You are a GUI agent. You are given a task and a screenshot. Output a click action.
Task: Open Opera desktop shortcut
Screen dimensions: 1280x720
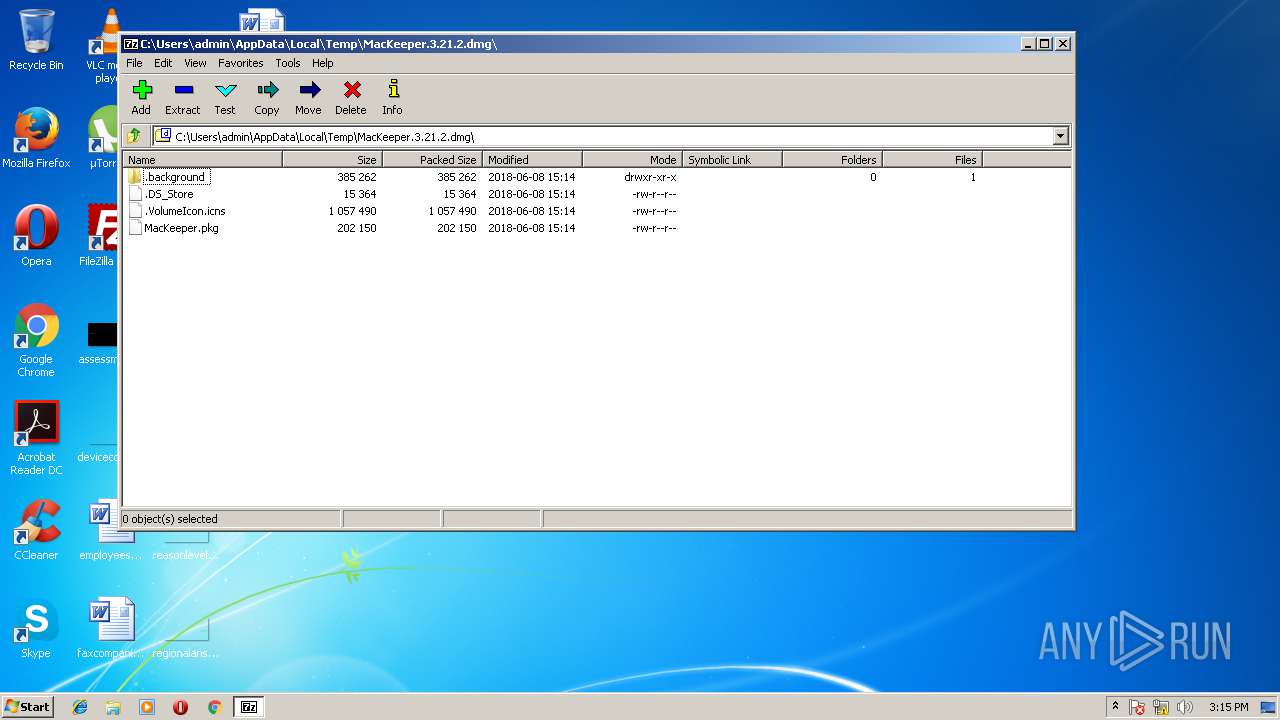tap(36, 236)
